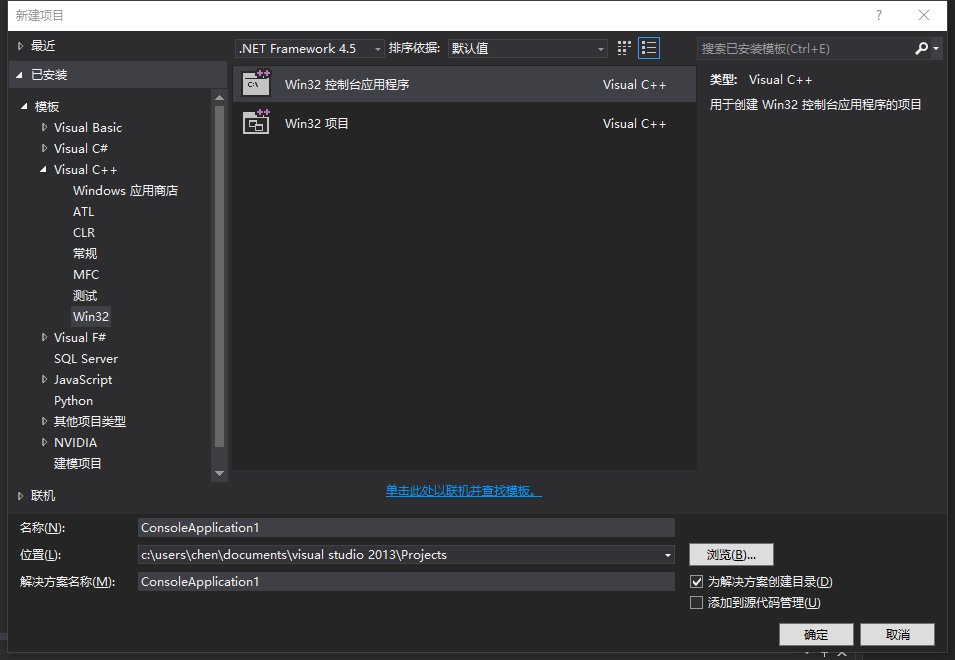Select the 常规 category
955x660 pixels.
coord(85,253)
